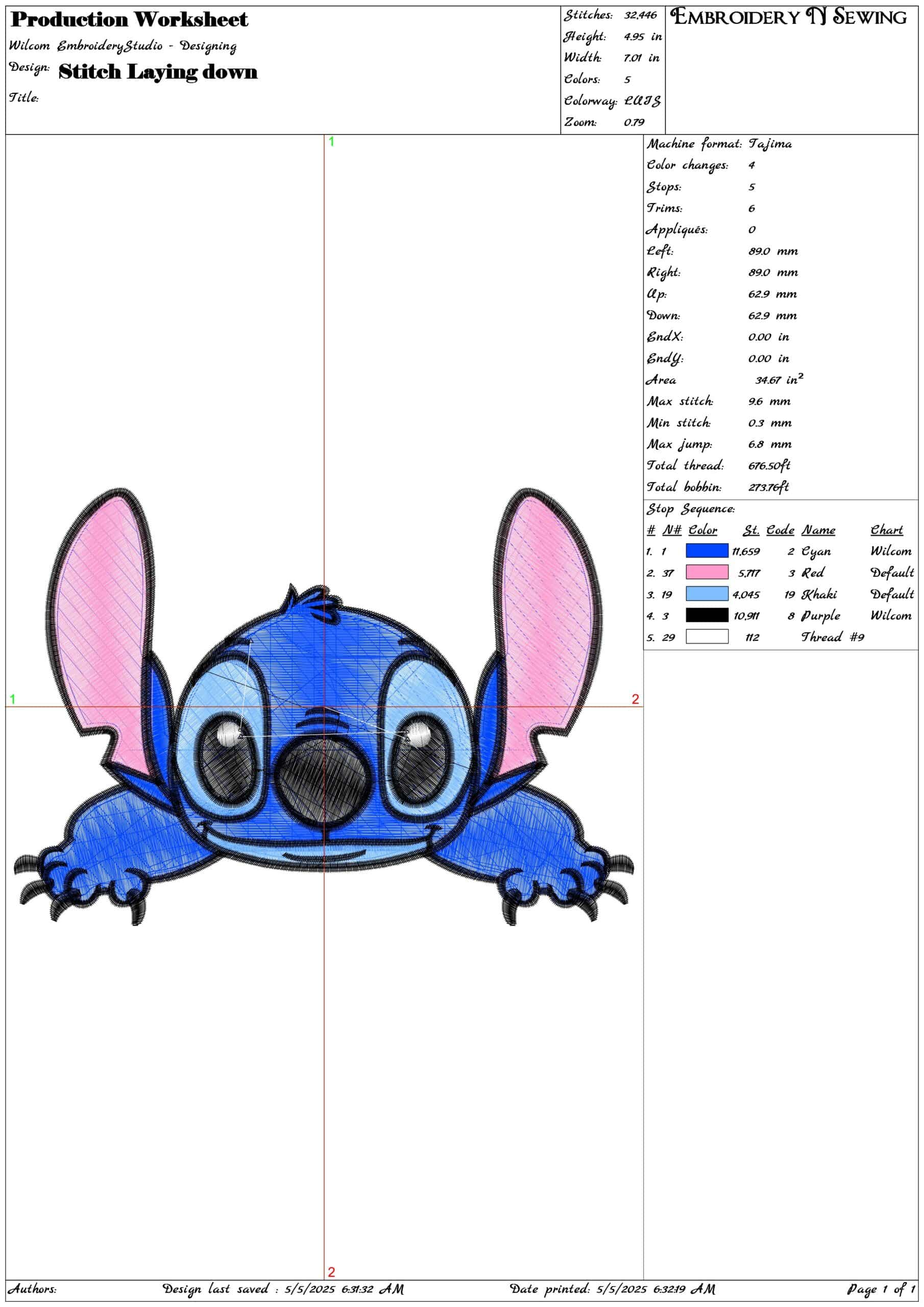The width and height of the screenshot is (924, 1307).
Task: Click the 'Trims:' label
Action: tap(664, 208)
